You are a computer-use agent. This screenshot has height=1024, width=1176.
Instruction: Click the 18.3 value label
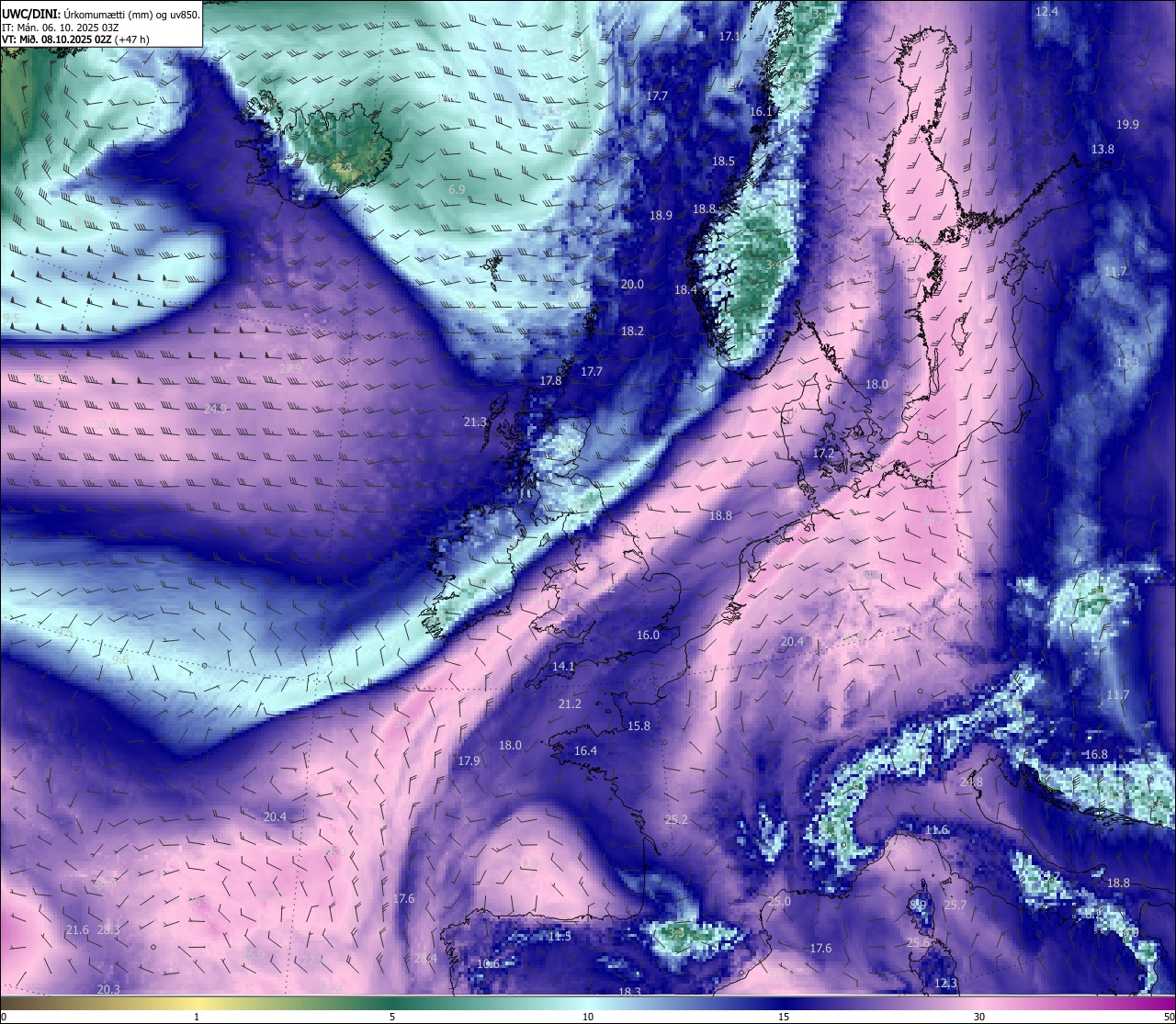click(629, 993)
